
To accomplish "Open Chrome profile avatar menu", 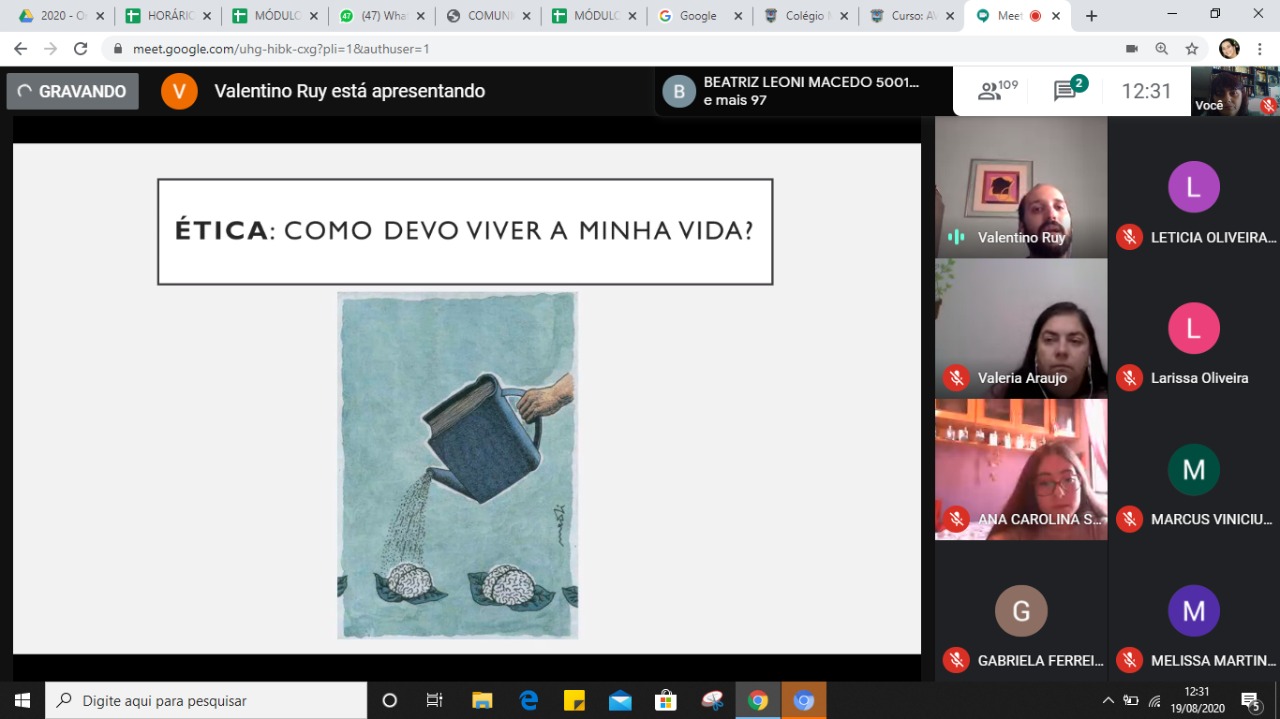I will pos(1229,48).
